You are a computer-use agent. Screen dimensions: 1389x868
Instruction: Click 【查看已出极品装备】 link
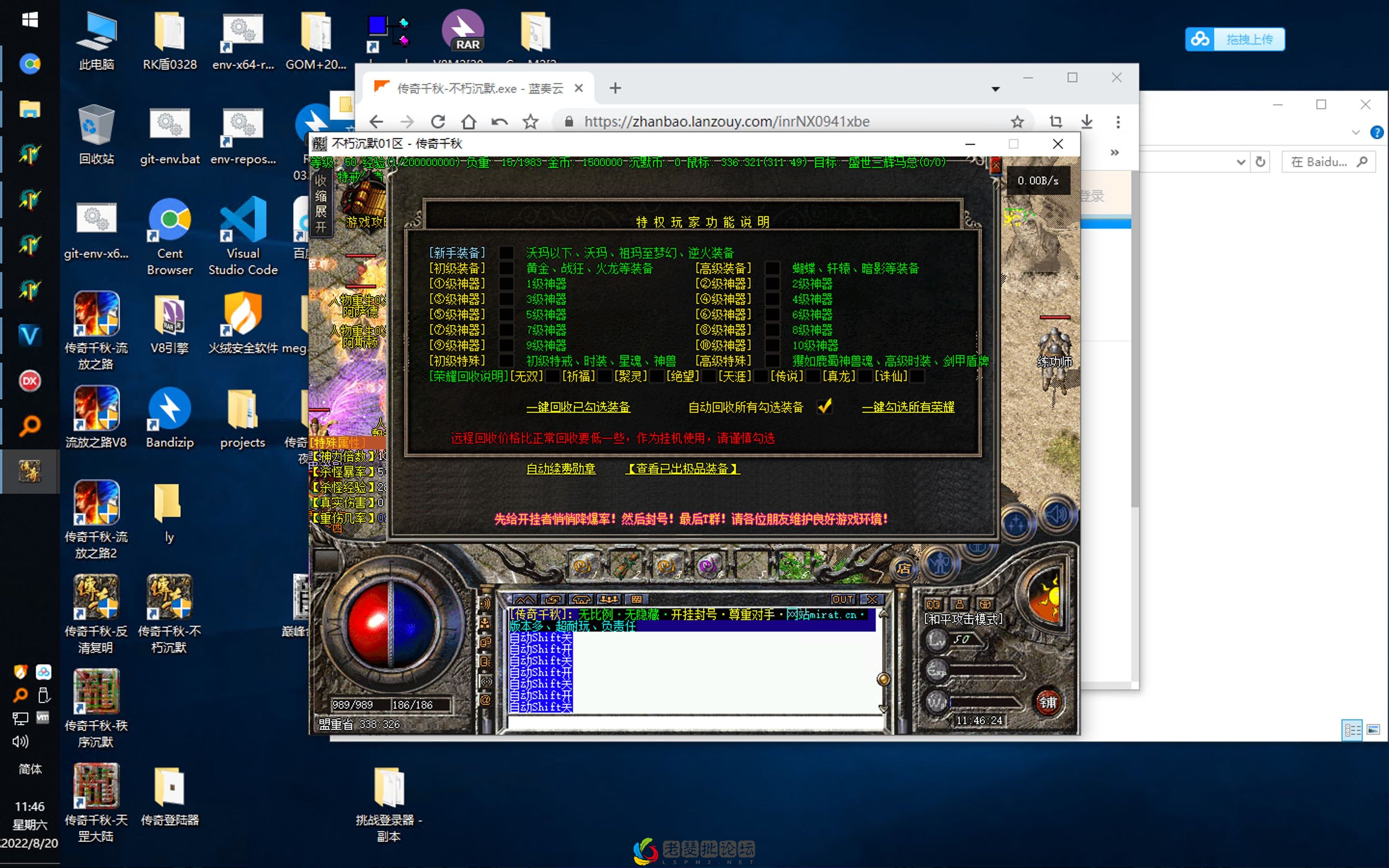(682, 468)
